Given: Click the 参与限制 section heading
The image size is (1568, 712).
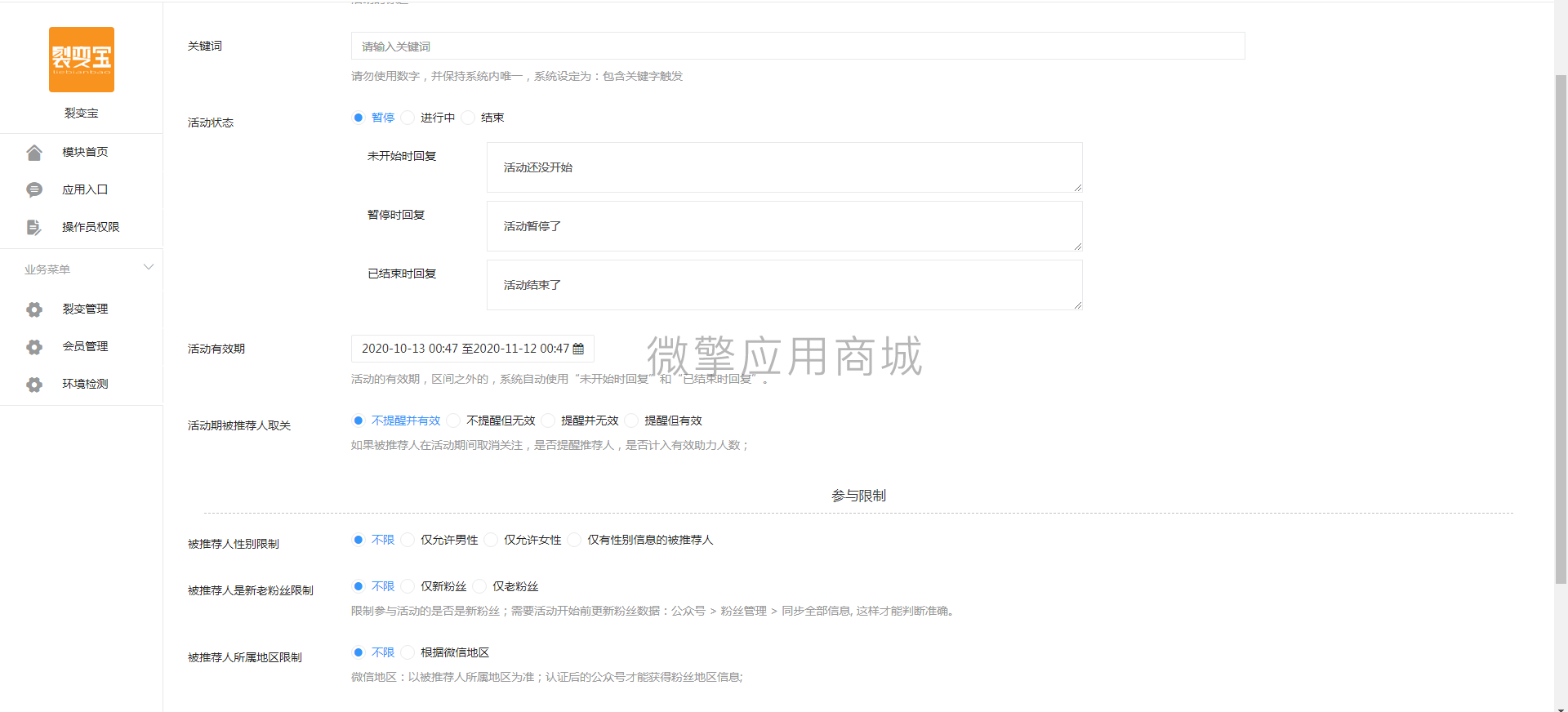Looking at the screenshot, I should (858, 496).
